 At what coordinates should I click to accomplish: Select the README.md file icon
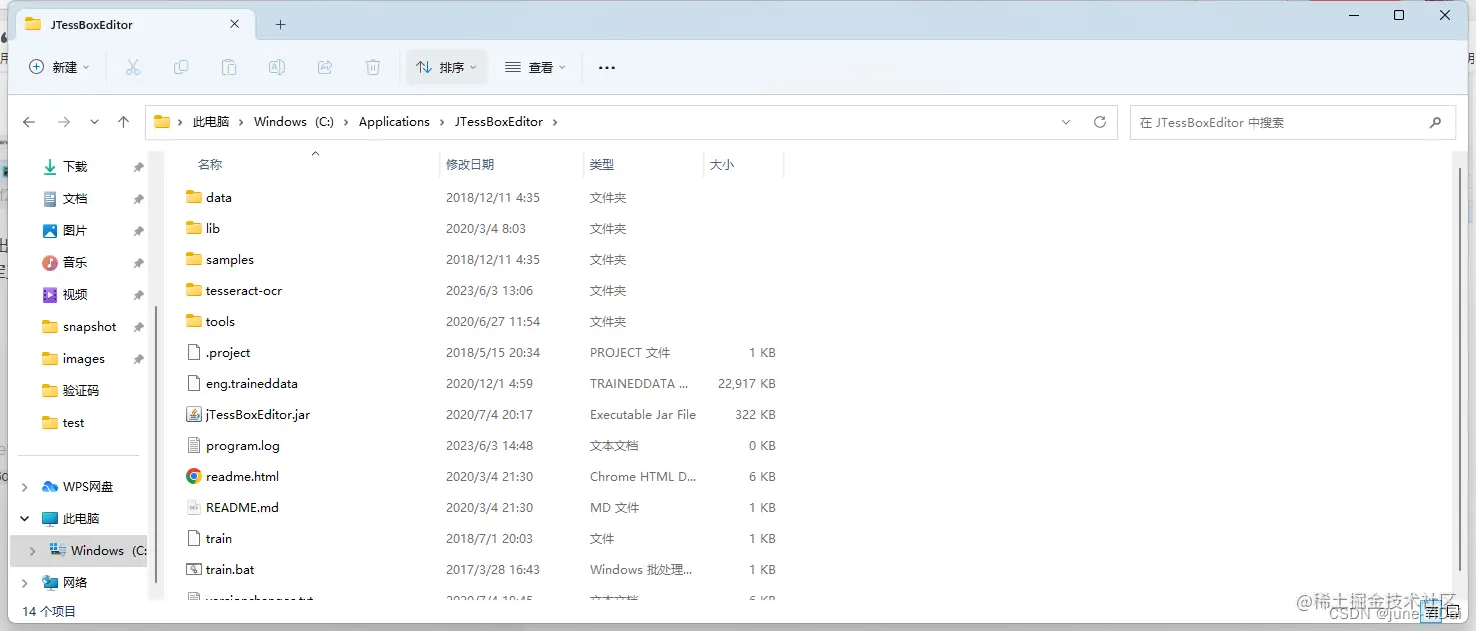(194, 507)
